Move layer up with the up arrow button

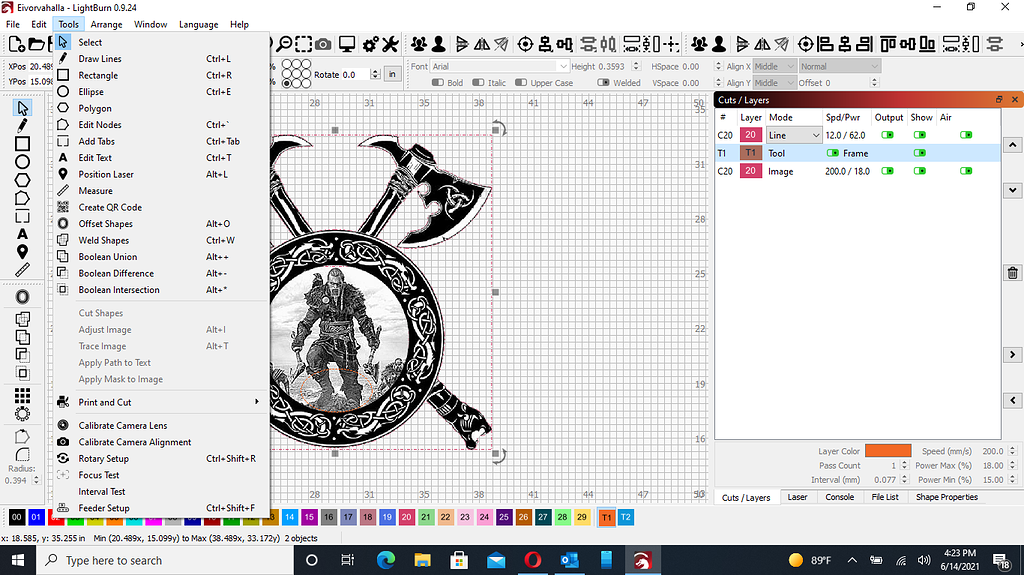(1012, 147)
